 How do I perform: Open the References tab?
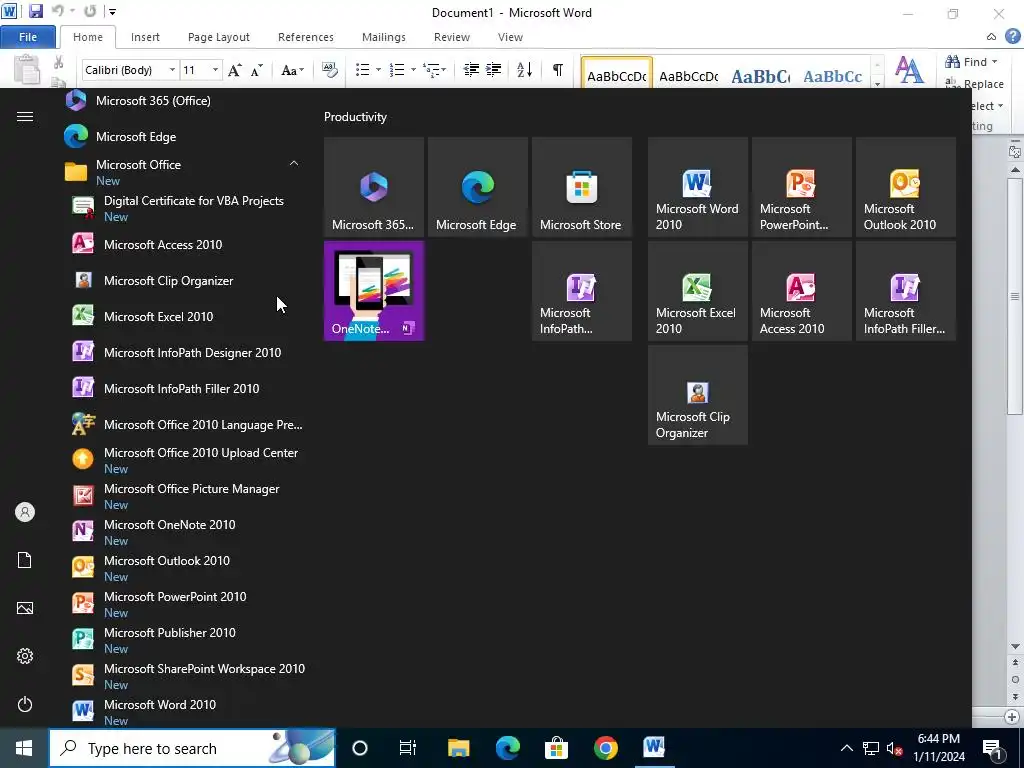[x=306, y=37]
